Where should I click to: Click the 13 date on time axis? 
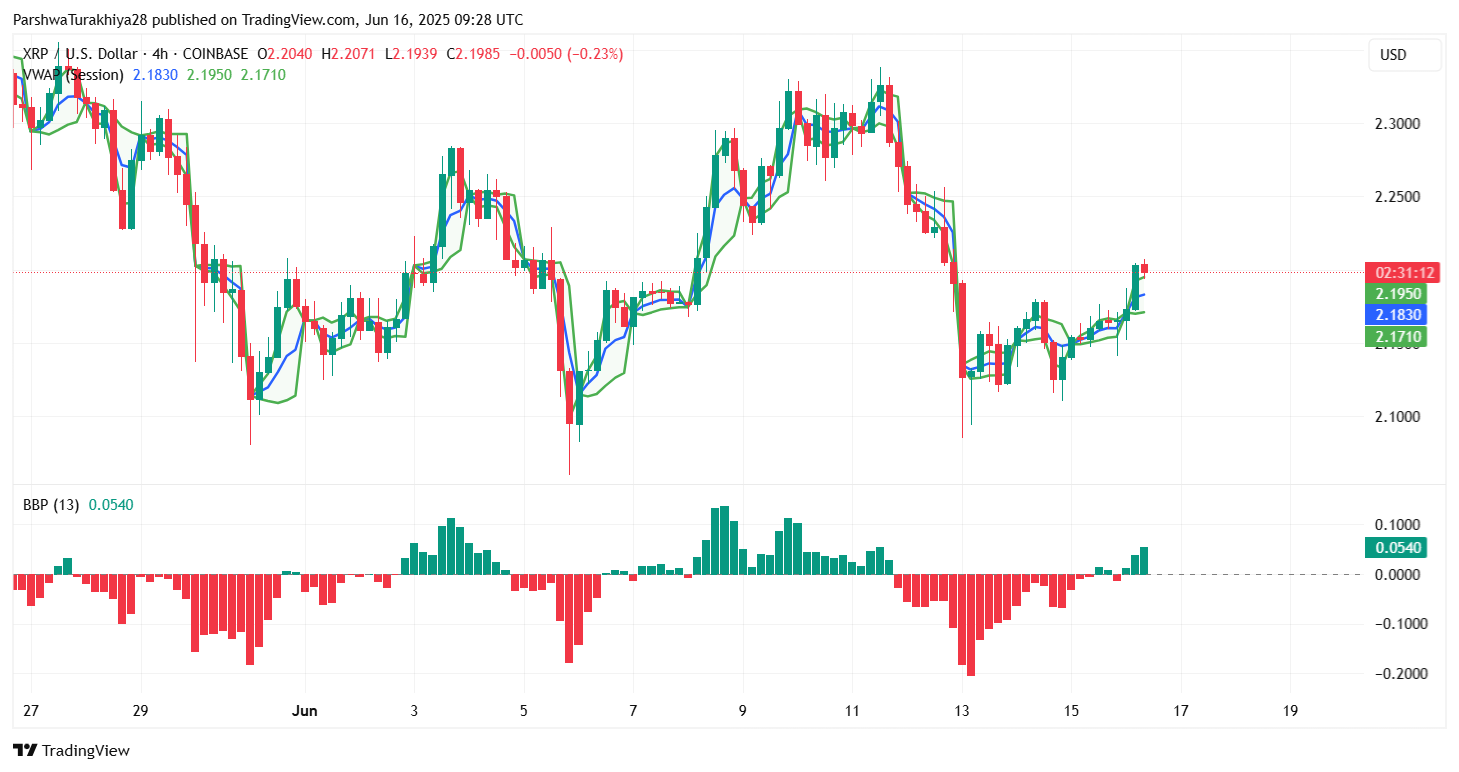coord(962,711)
